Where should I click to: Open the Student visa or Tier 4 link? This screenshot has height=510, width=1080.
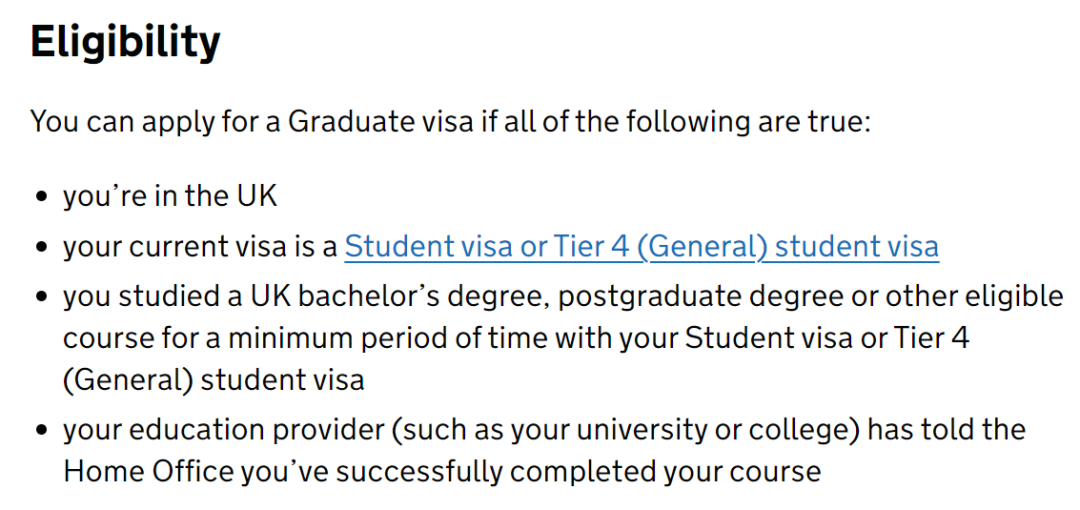641,247
